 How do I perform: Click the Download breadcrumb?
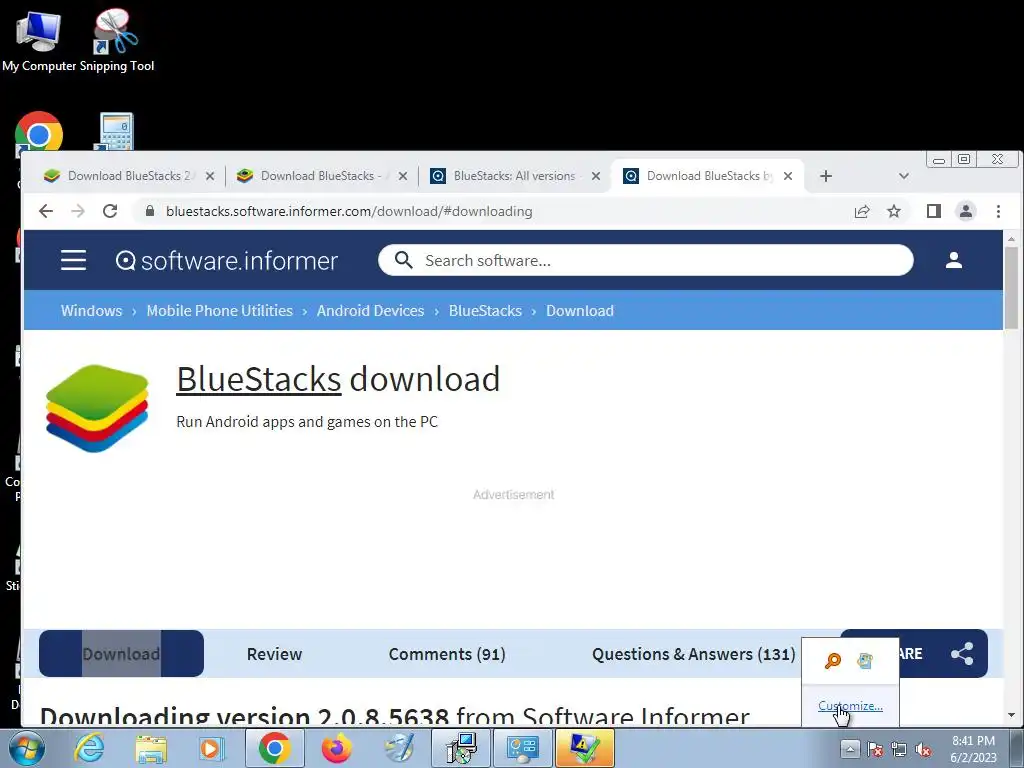pos(580,310)
